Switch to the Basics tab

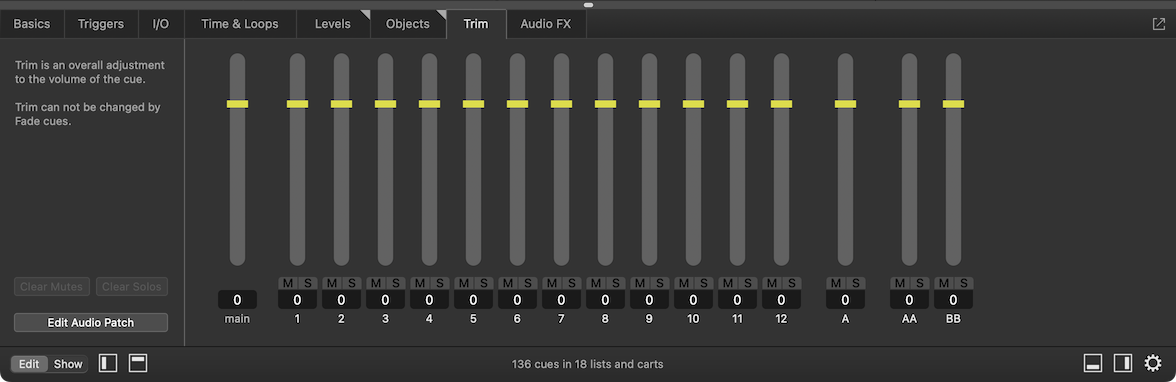point(32,24)
